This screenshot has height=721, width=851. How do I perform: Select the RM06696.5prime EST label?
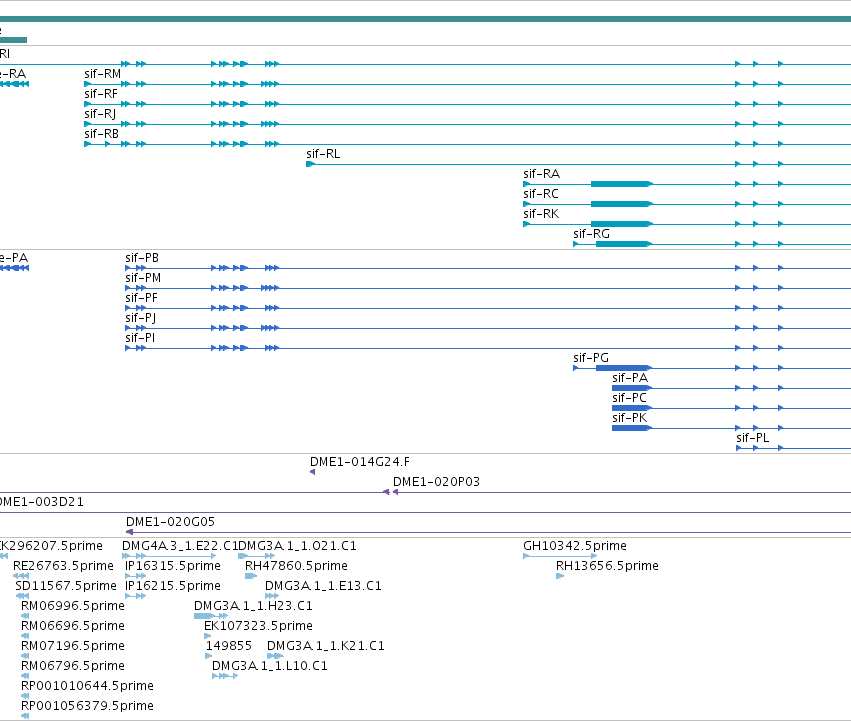coord(73,626)
